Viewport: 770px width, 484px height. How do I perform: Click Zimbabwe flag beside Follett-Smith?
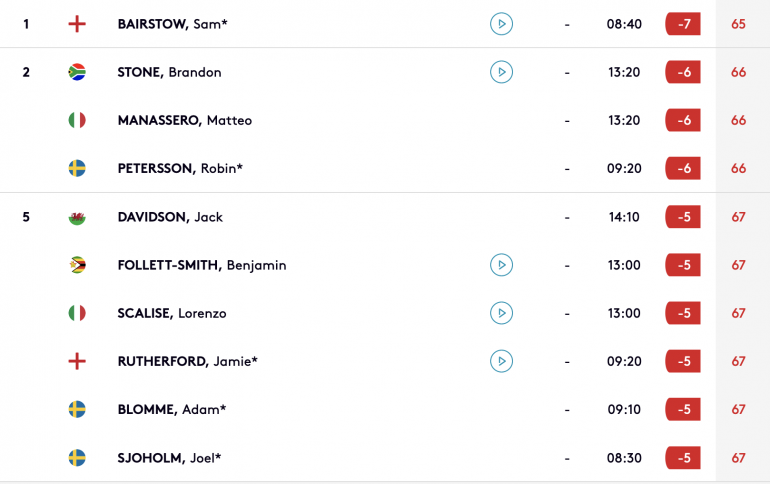point(77,265)
